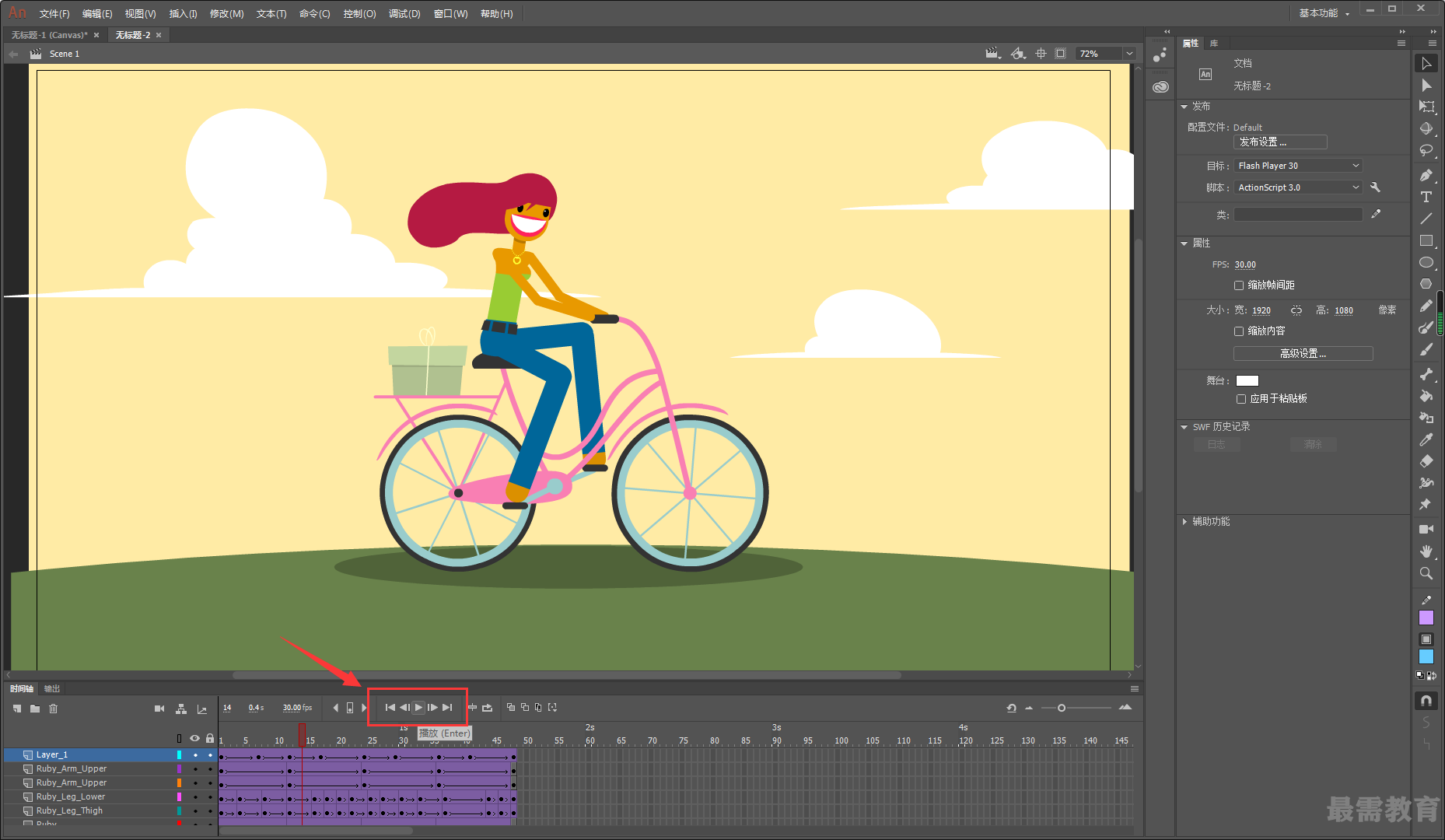Toggle visibility of Ruby_Leg_Lower layer
Image resolution: width=1445 pixels, height=840 pixels.
195,797
